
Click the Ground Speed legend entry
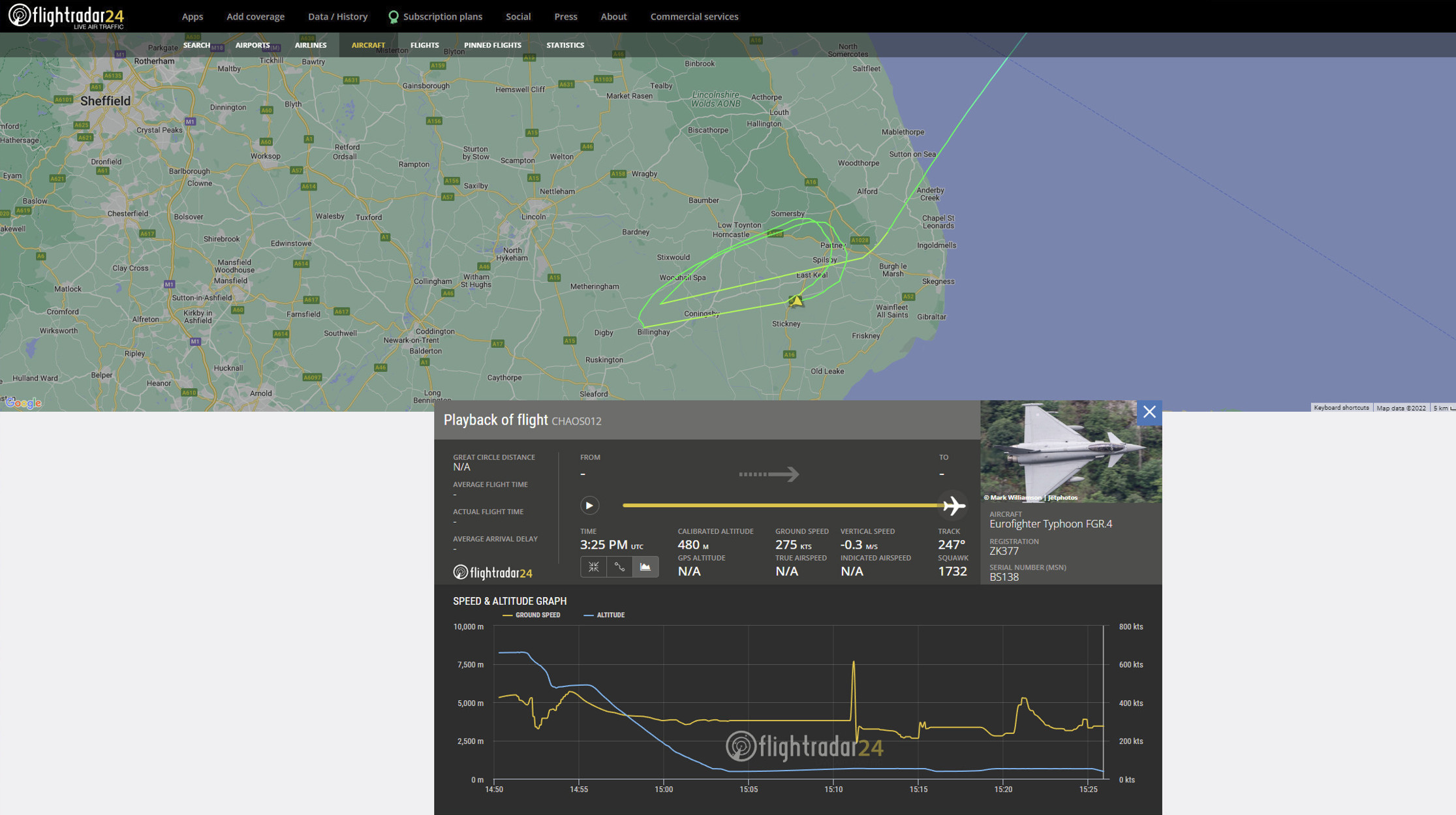pyautogui.click(x=531, y=615)
